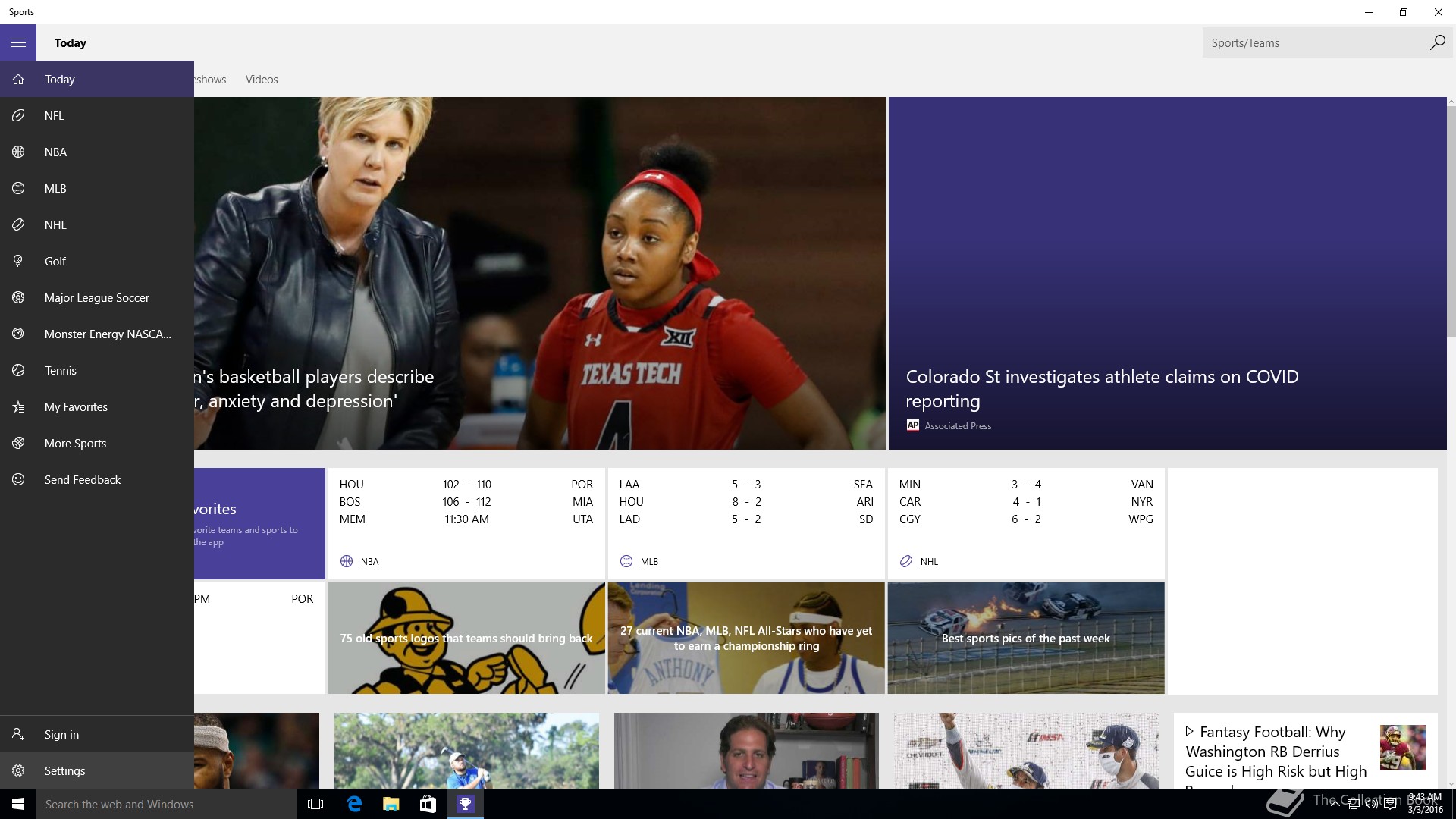Click the CGY 6 - 2 WPG score row
This screenshot has width=1456, height=819.
(x=1026, y=519)
